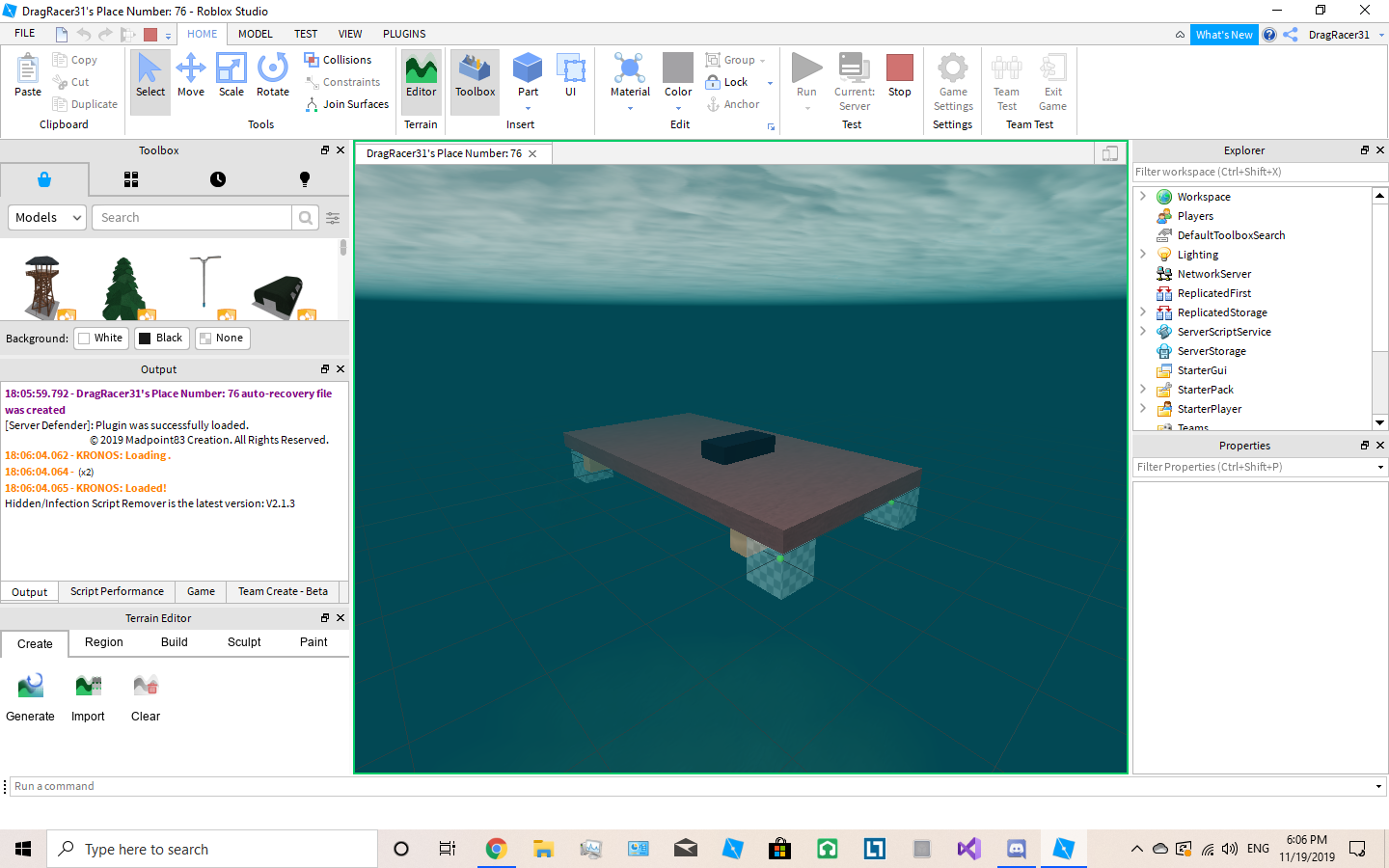The image size is (1389, 868).
Task: Insert a new Part
Action: 528,75
